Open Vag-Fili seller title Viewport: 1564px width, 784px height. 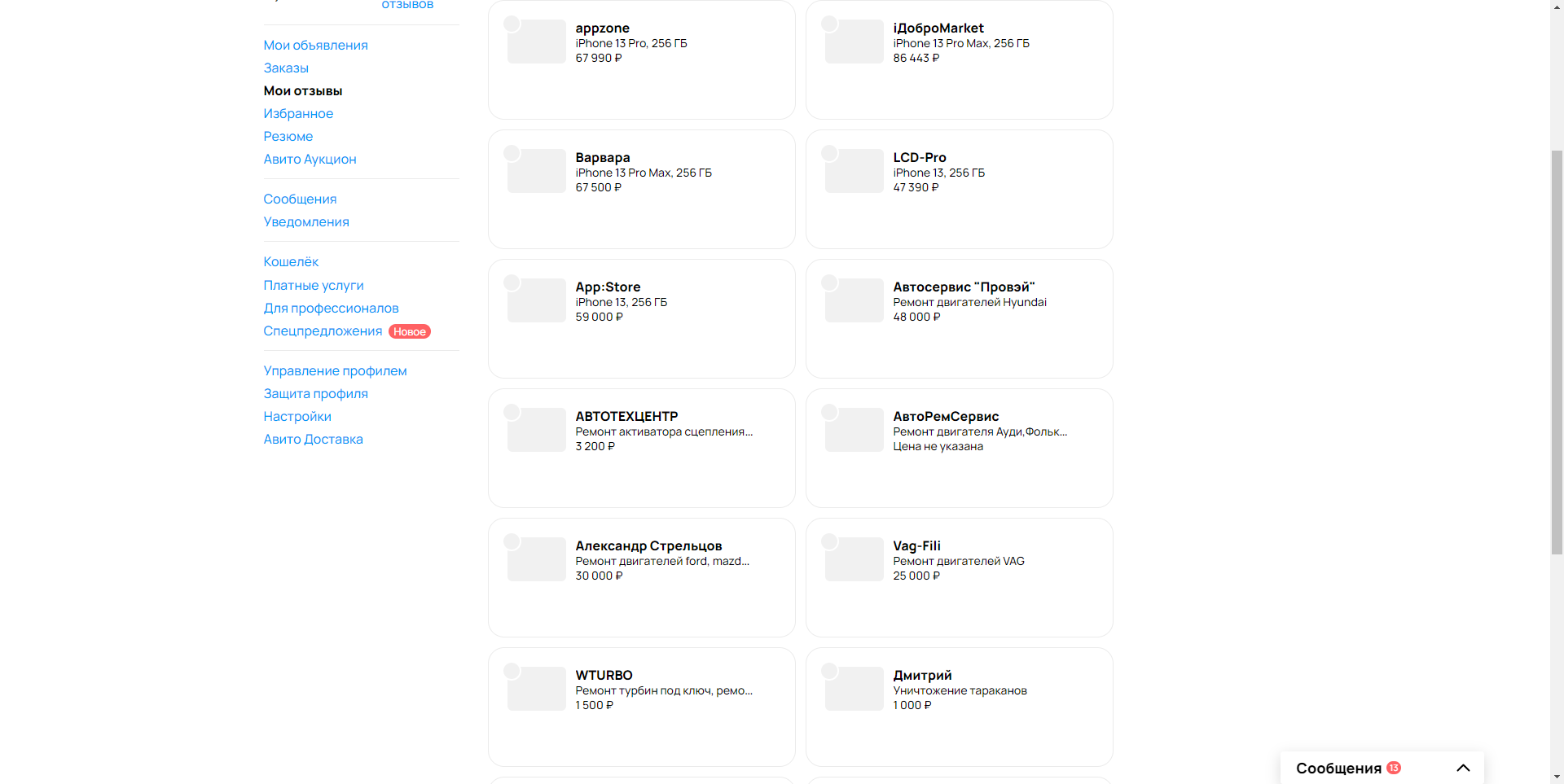(x=916, y=545)
